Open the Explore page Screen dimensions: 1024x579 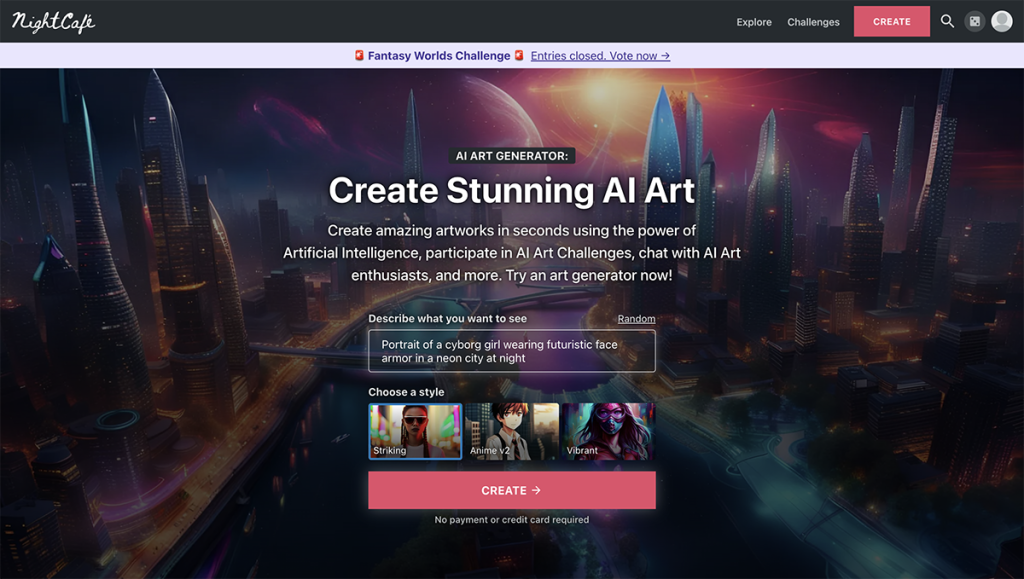tap(754, 21)
